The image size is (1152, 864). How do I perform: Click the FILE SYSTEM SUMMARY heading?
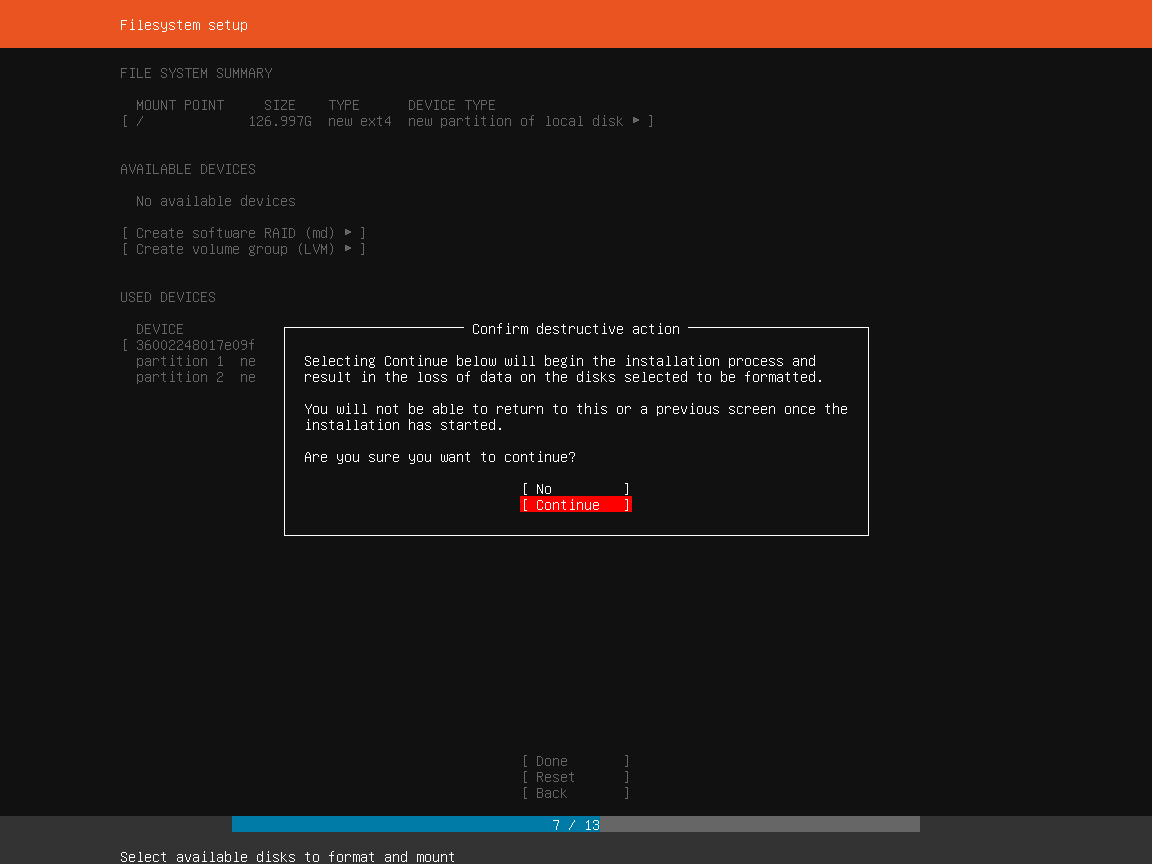click(196, 73)
